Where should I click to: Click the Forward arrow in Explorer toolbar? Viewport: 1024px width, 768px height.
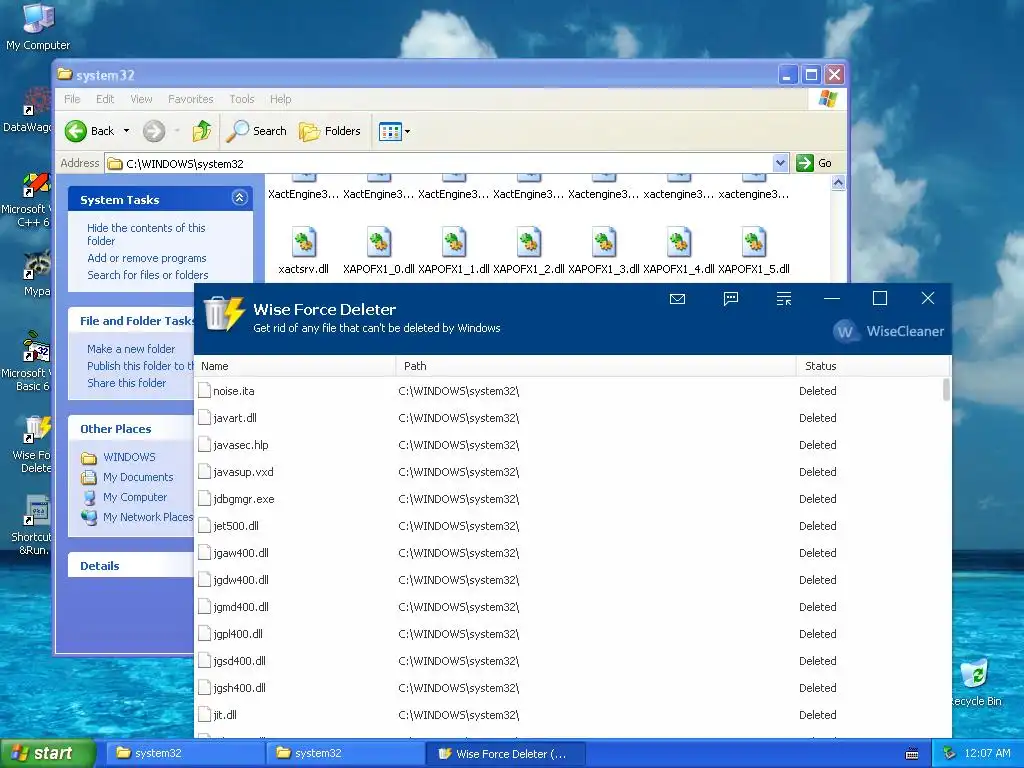point(154,131)
